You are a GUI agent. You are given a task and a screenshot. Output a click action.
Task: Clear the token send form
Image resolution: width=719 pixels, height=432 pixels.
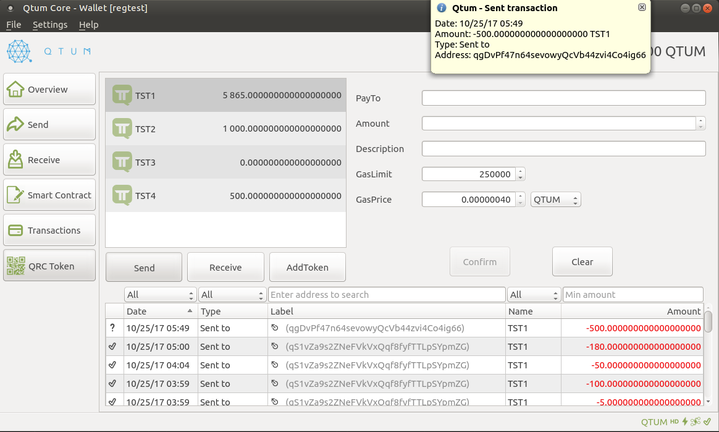[582, 262]
